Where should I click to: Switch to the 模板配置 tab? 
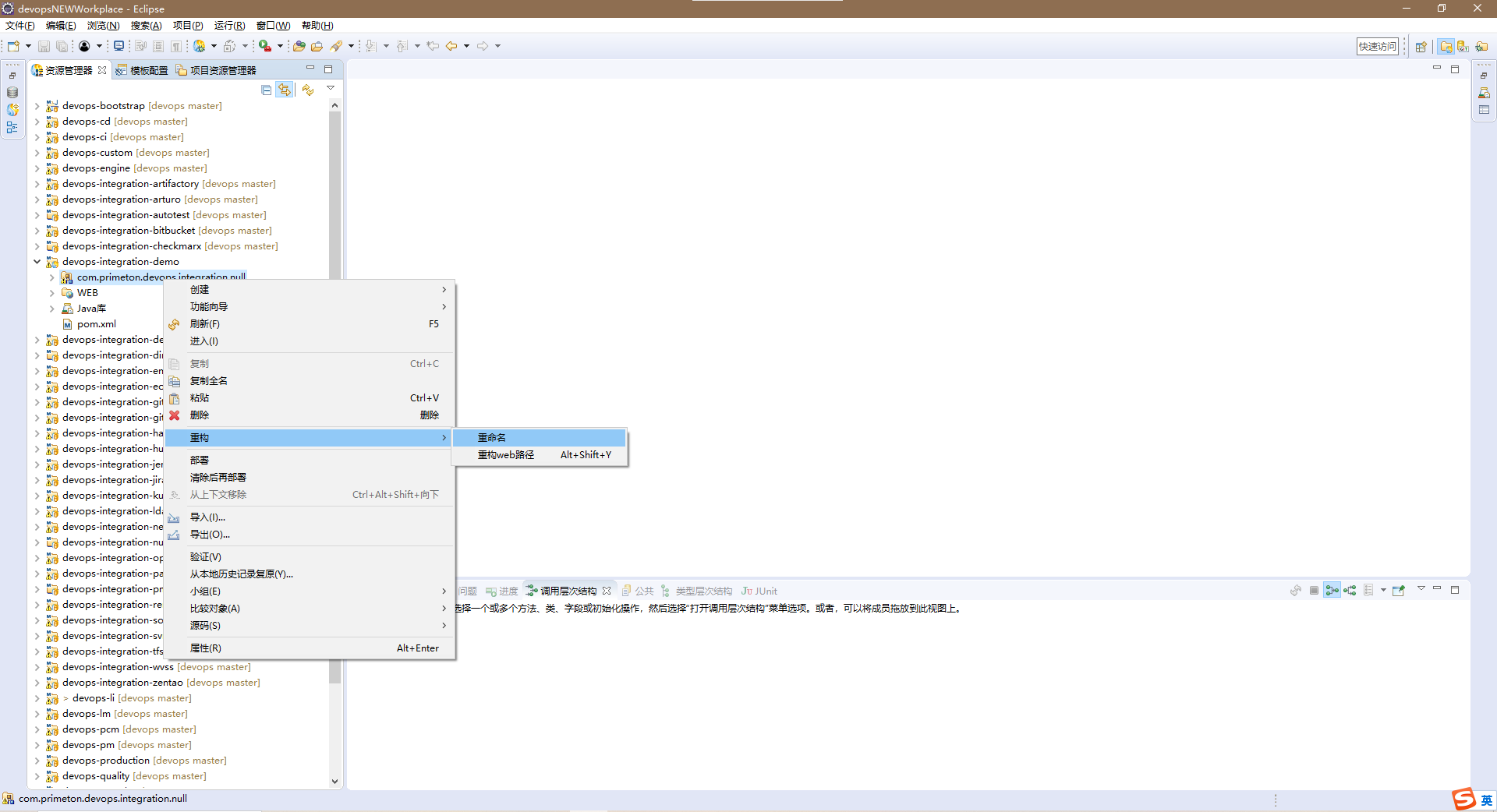tap(143, 70)
